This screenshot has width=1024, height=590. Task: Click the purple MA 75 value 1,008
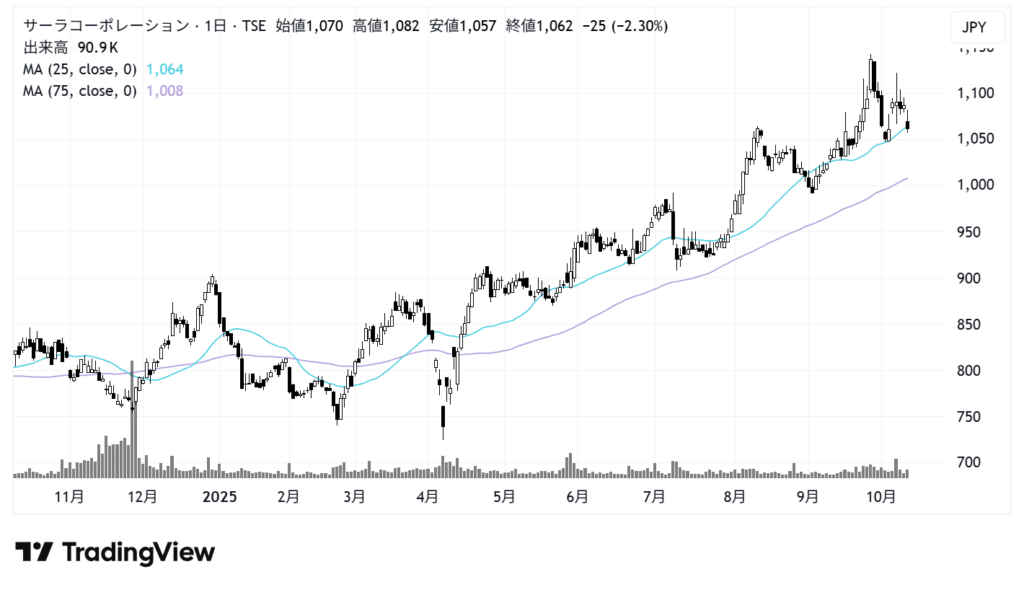click(x=165, y=91)
